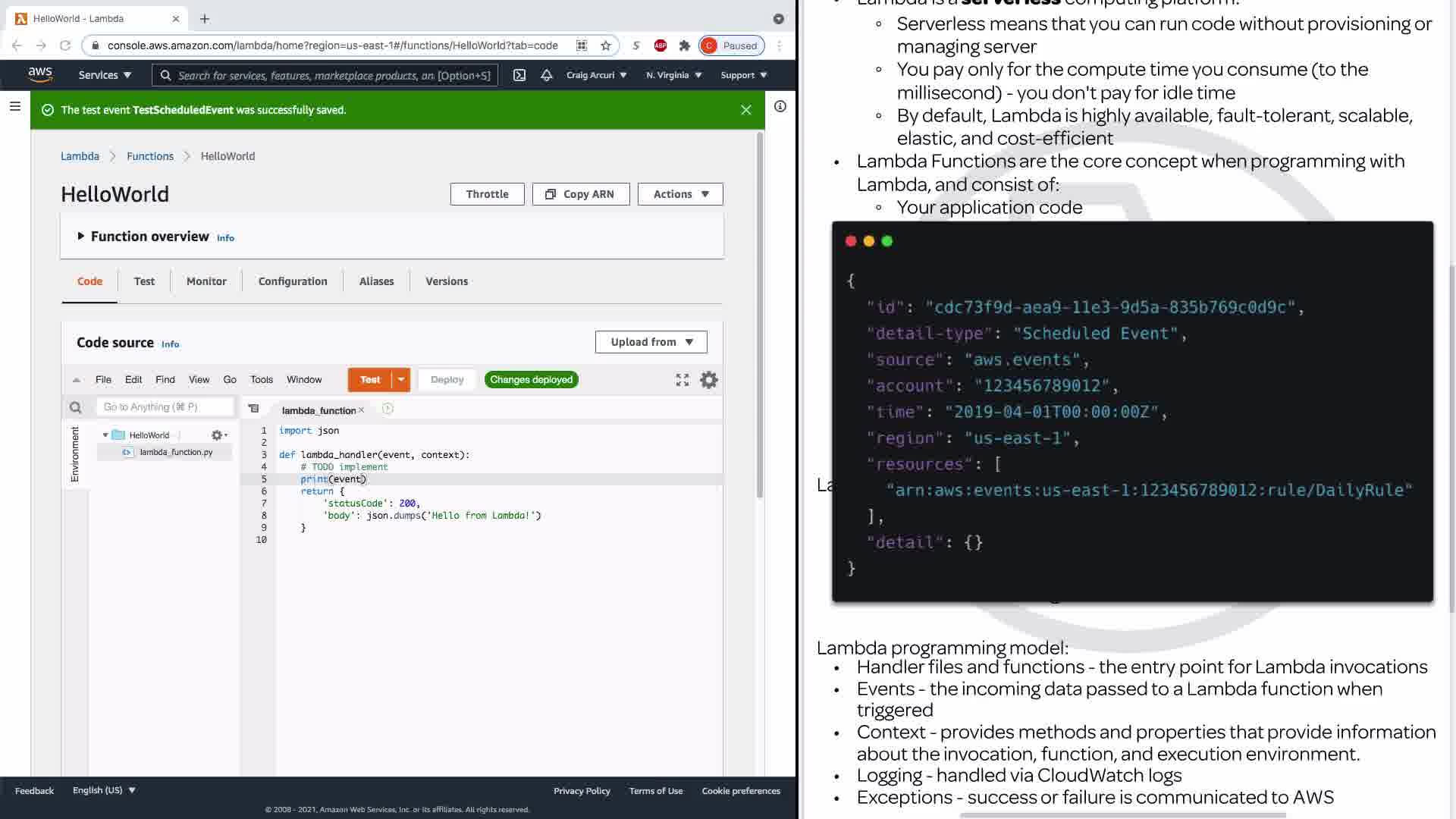
Task: Open editor preferences gear
Action: pos(708,380)
